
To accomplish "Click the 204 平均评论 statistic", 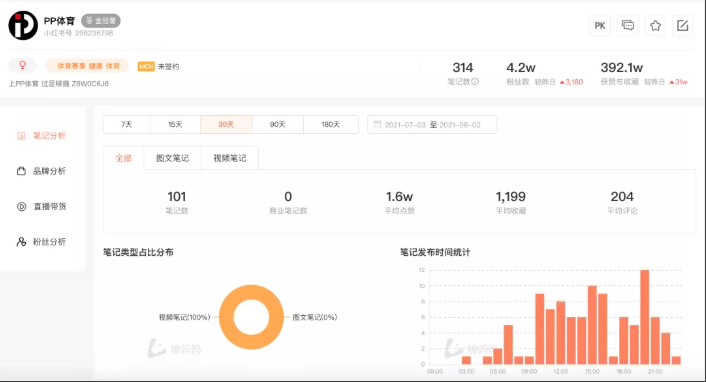I will tap(622, 202).
